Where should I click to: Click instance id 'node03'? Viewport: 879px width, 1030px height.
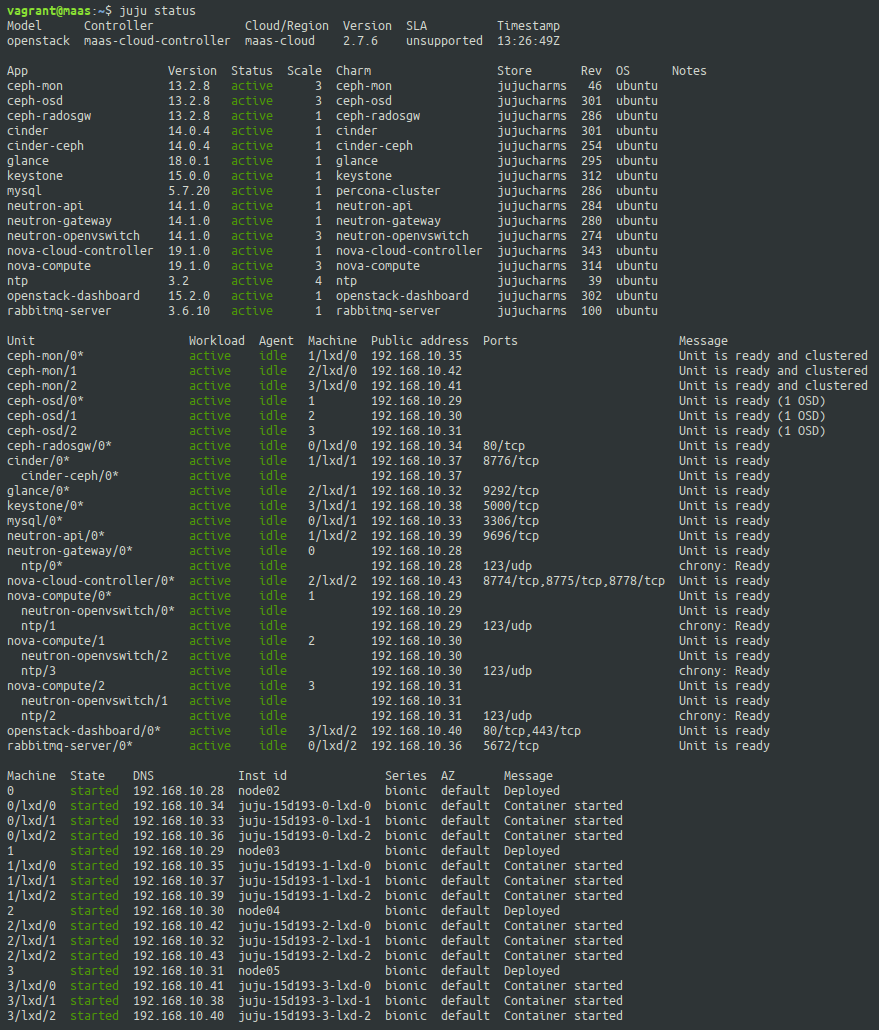click(x=259, y=851)
